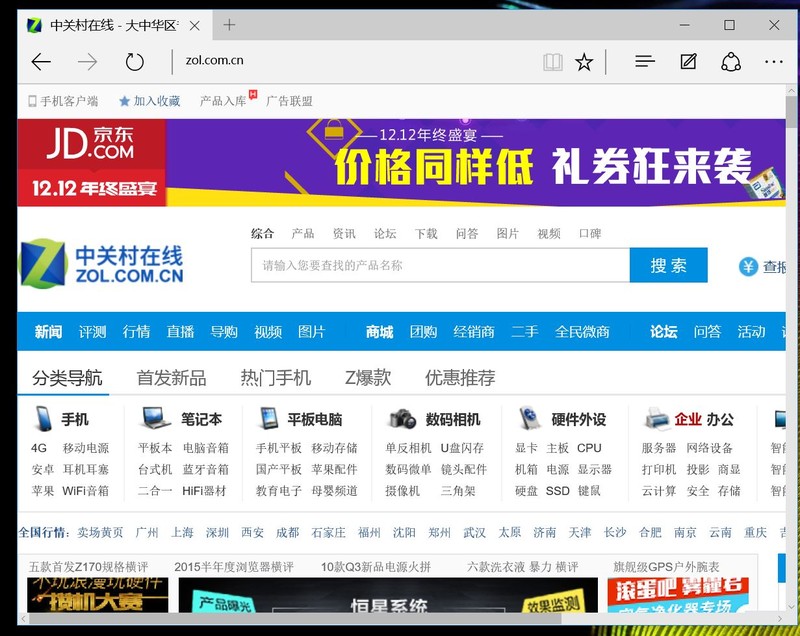Open the 恒星系统 article thumbnail
Viewport: 800px width, 636px height.
tap(388, 595)
